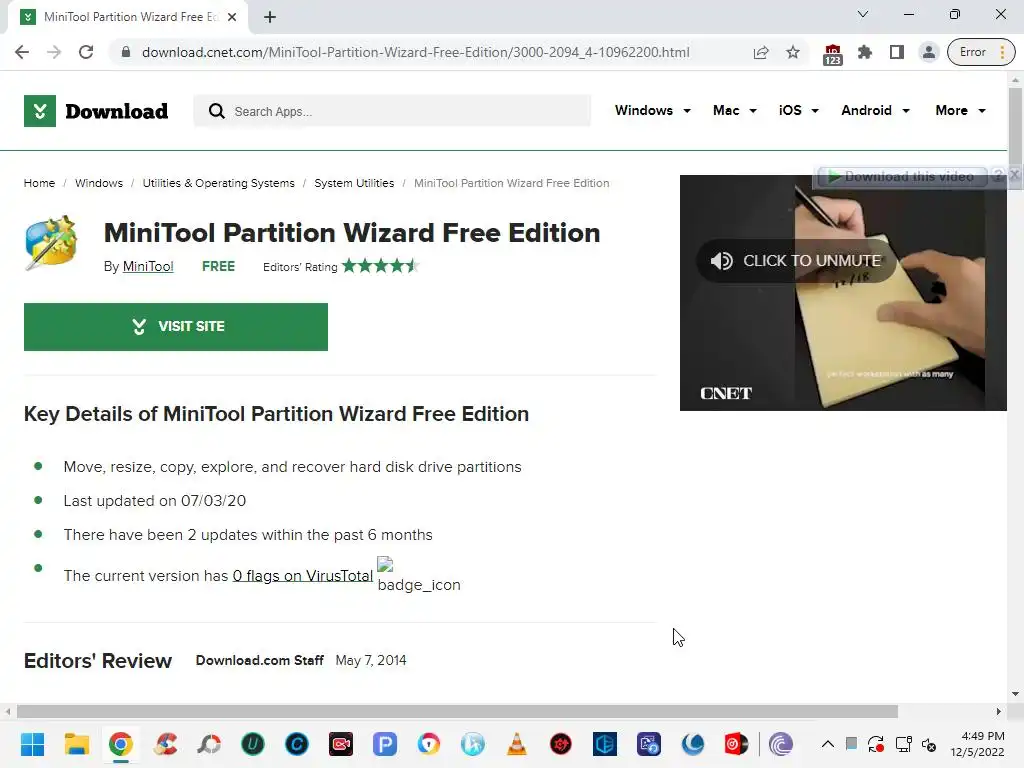Open the MiniTool developer link
The image size is (1024, 768).
pos(148,266)
